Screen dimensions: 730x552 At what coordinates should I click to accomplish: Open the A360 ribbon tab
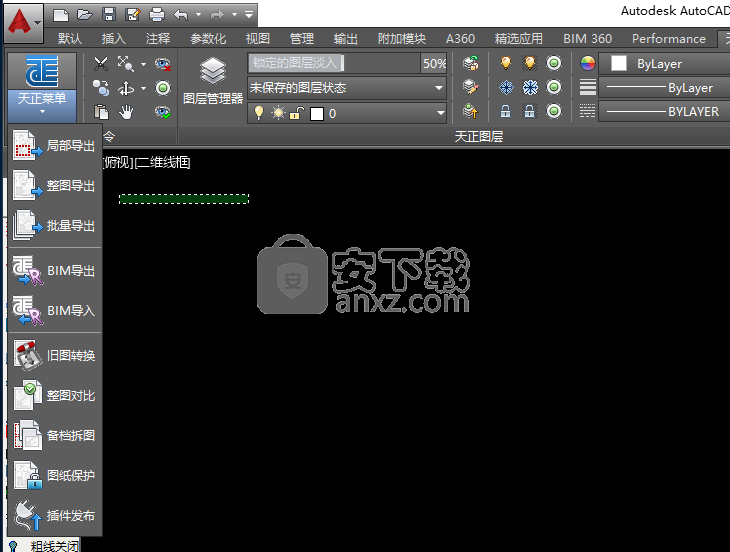point(460,38)
